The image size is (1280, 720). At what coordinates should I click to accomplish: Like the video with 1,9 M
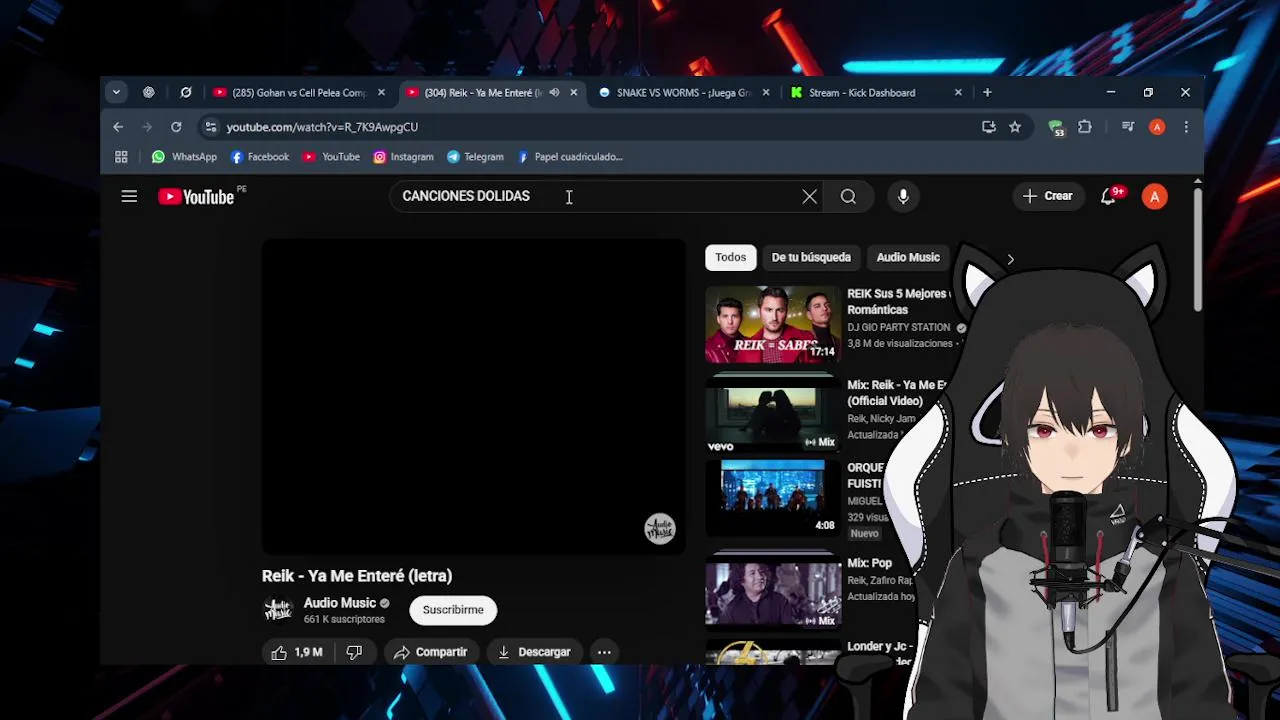pyautogui.click(x=297, y=652)
